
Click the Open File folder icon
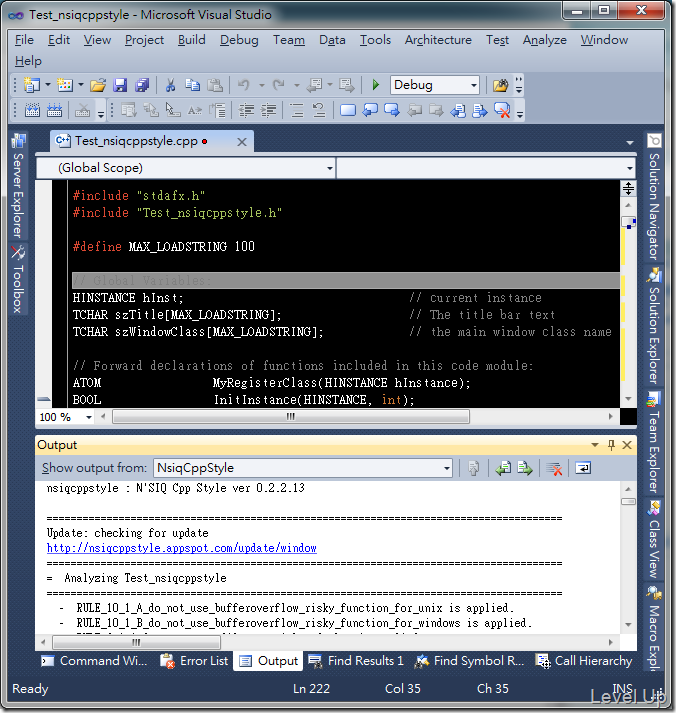coord(98,85)
